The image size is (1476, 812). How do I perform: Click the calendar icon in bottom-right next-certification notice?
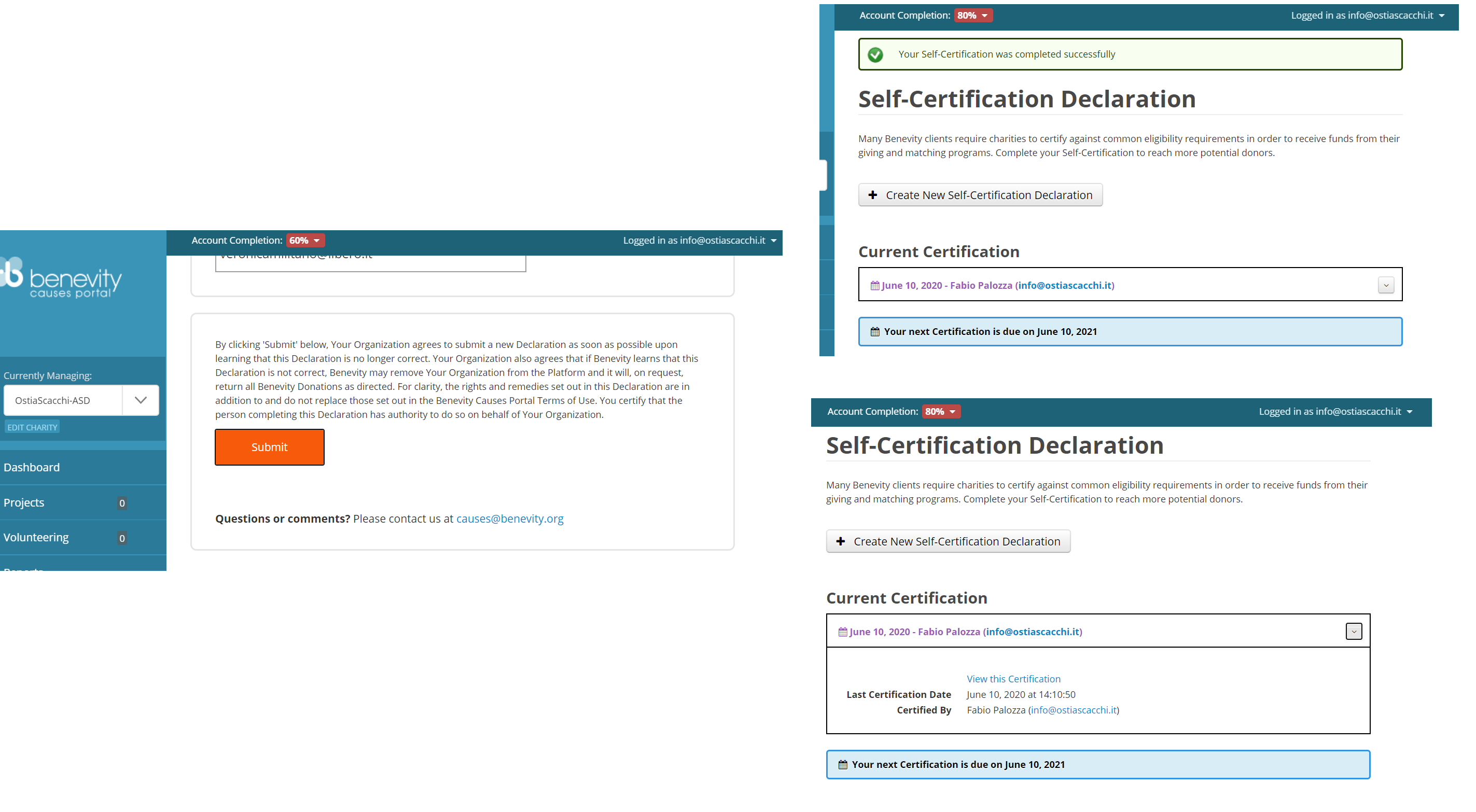pyautogui.click(x=843, y=765)
